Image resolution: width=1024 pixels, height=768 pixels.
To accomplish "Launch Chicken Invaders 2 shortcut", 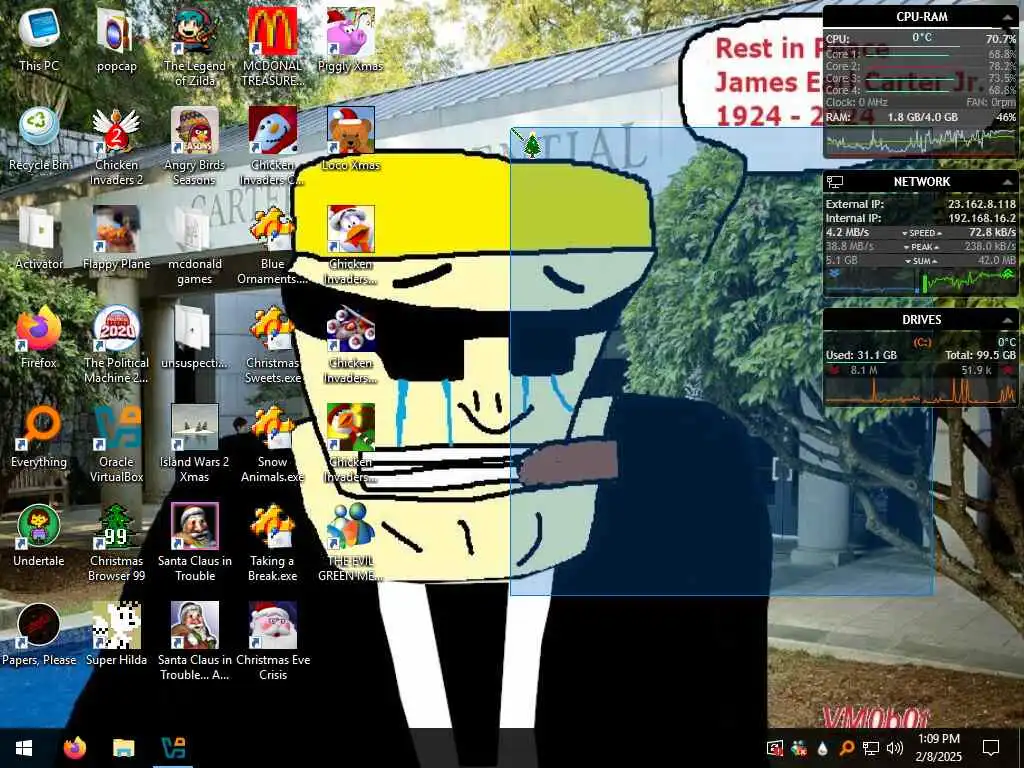I will 116,146.
